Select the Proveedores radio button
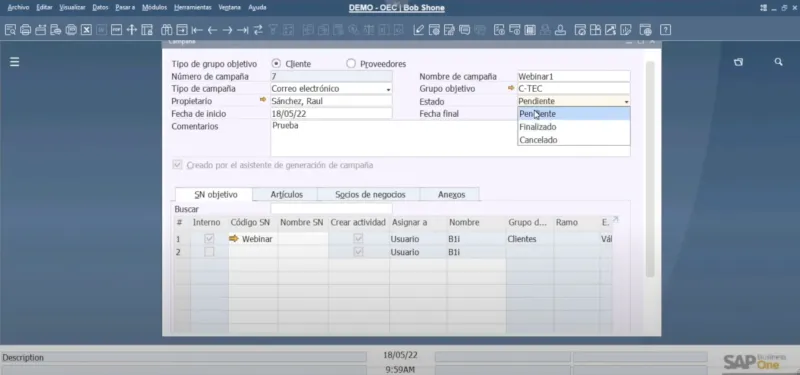Screen dimensions: 800x375 point(351,64)
